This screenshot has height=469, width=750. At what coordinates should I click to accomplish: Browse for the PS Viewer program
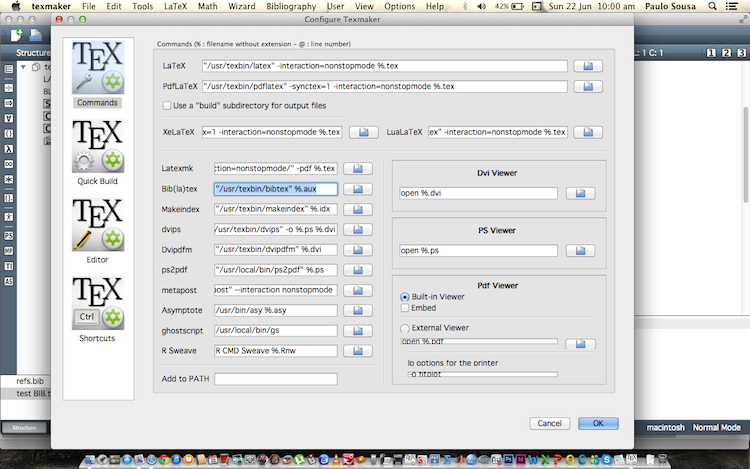coord(580,251)
